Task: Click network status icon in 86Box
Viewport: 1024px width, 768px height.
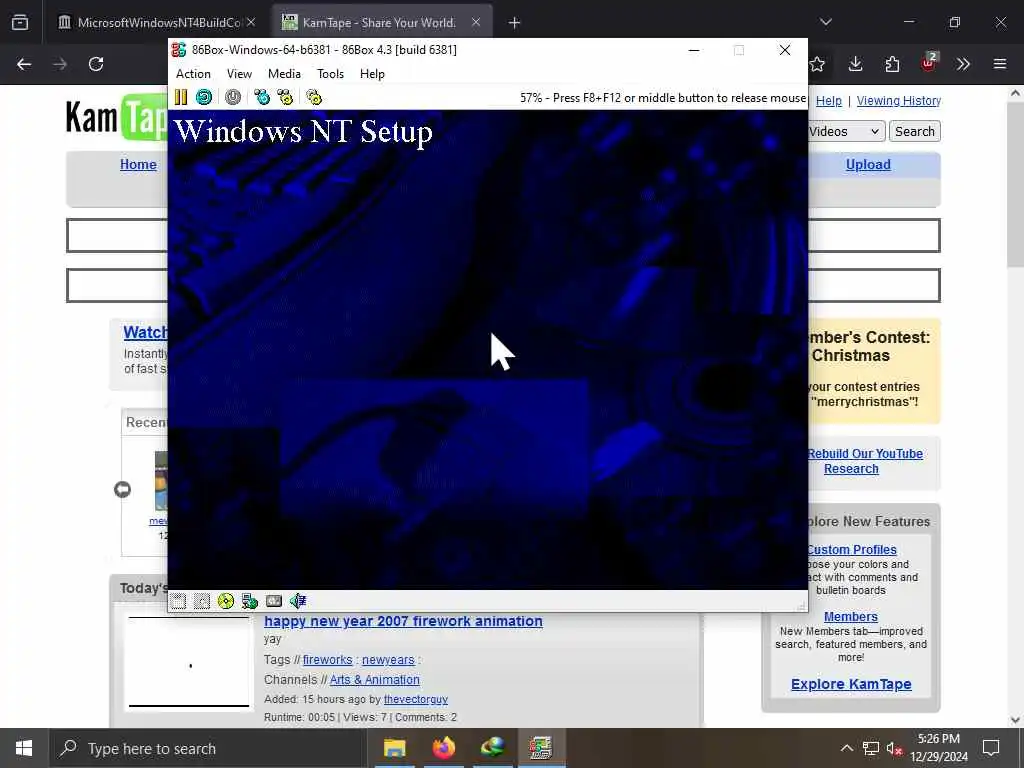Action: click(x=249, y=601)
